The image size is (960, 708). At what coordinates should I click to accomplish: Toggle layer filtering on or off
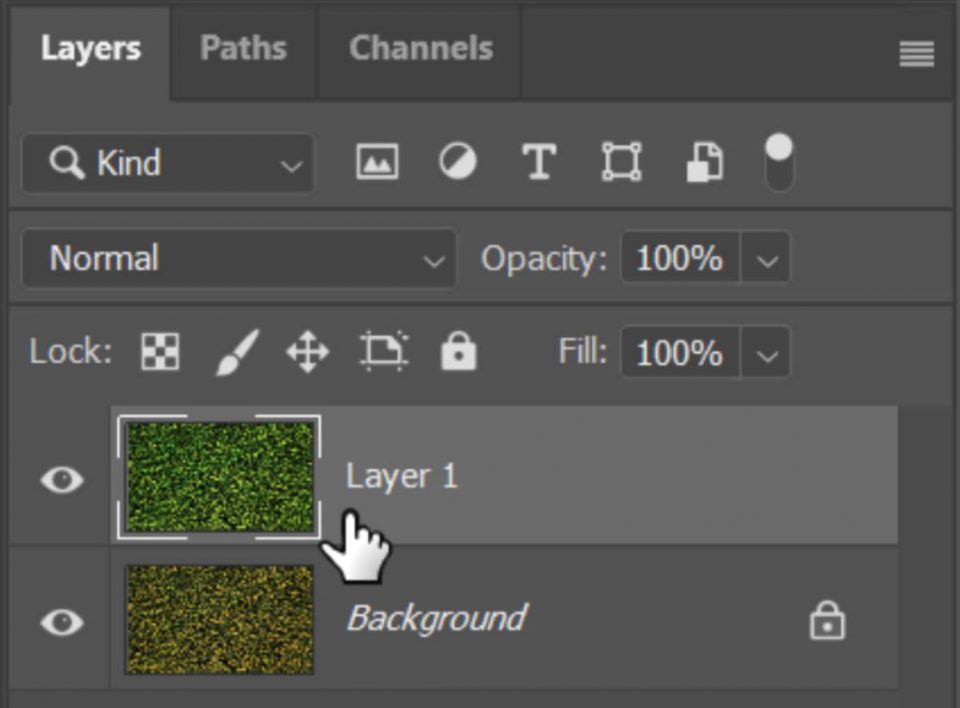(777, 162)
